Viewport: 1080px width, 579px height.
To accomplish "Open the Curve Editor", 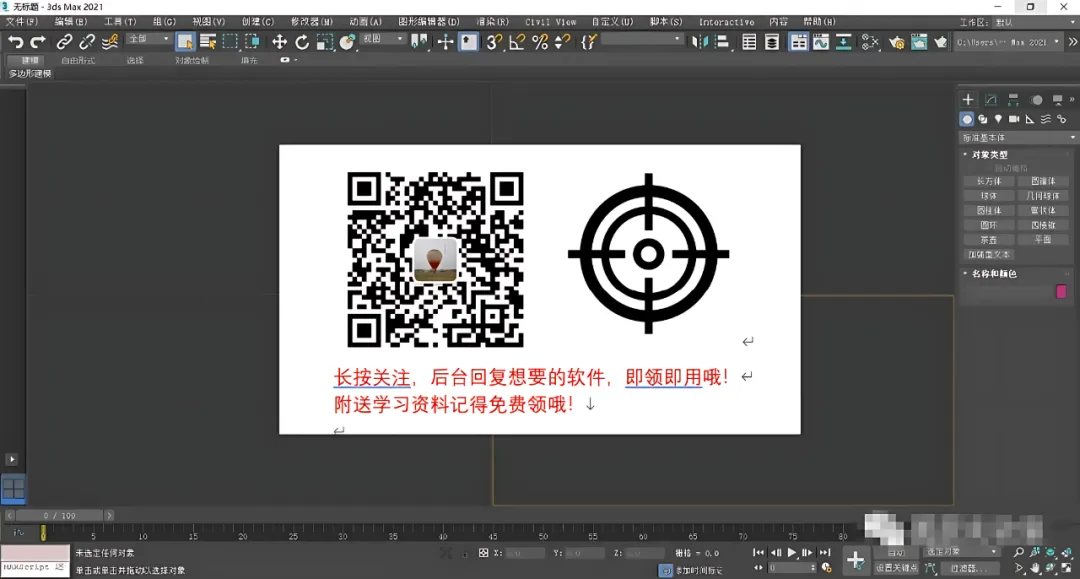I will pos(821,42).
